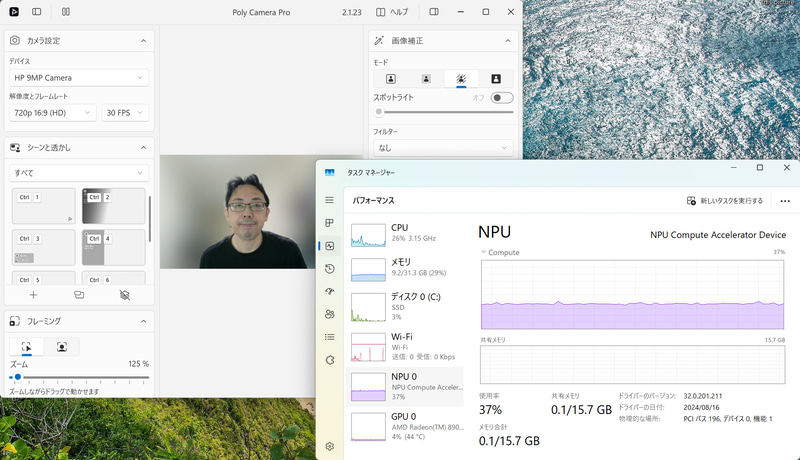
Task: Select the Ctrl 1 scene thumbnail
Action: [x=44, y=206]
